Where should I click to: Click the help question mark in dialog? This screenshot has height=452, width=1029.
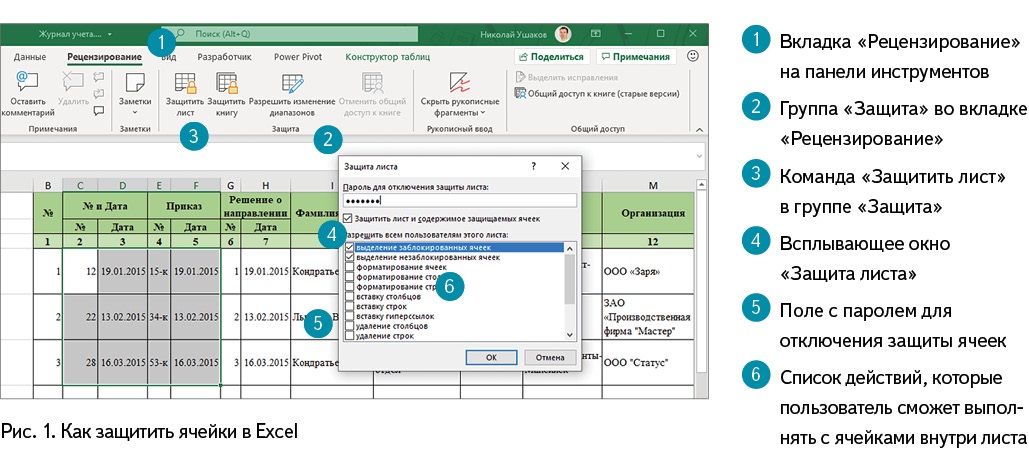(x=532, y=165)
